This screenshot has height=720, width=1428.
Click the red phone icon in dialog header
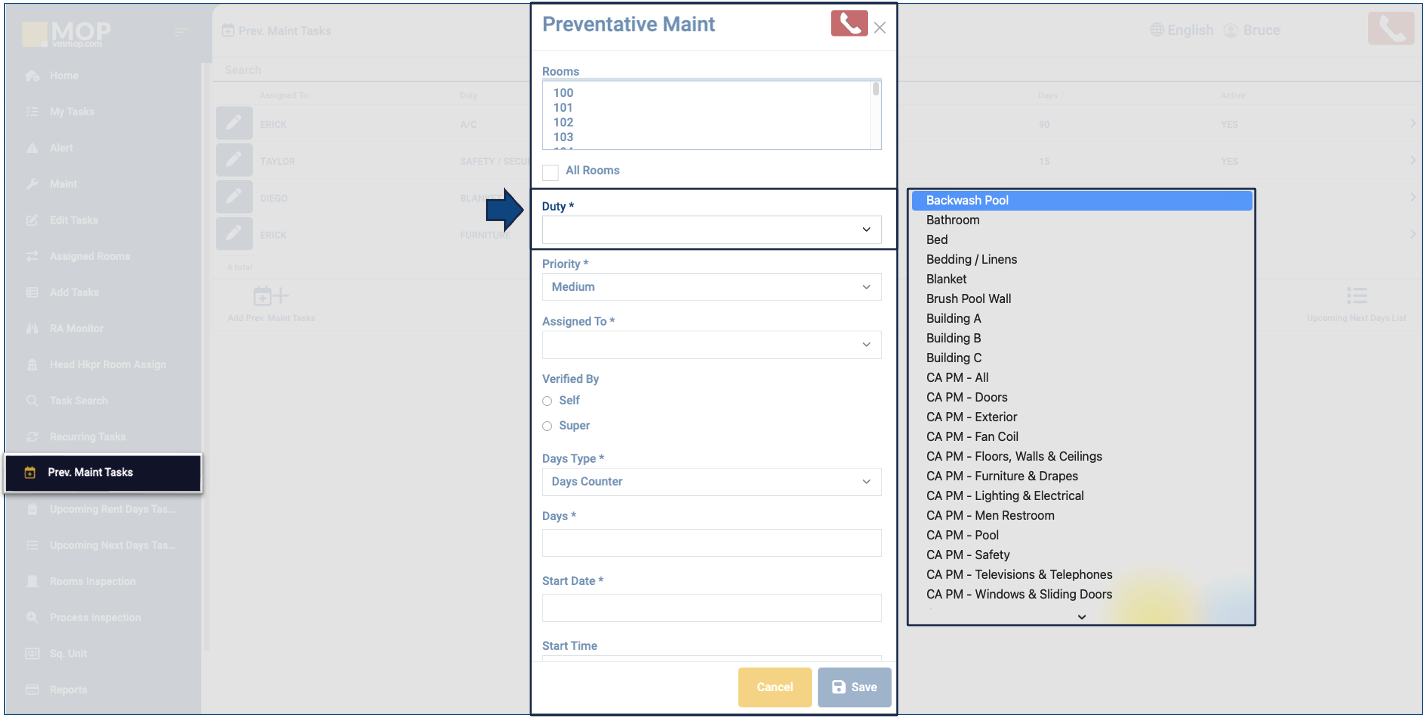click(848, 24)
